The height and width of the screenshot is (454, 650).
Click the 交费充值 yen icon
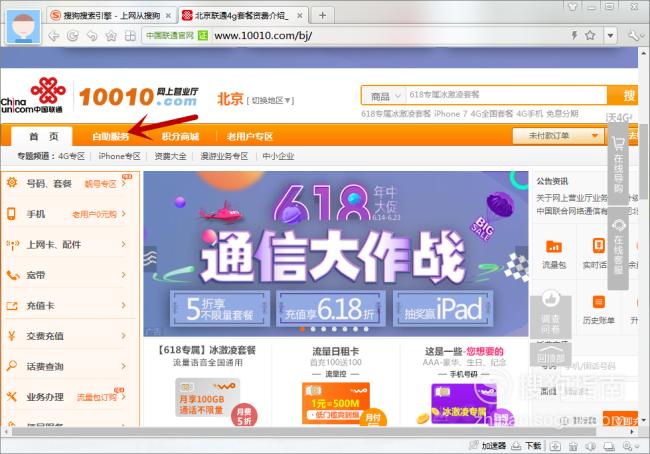coord(12,335)
